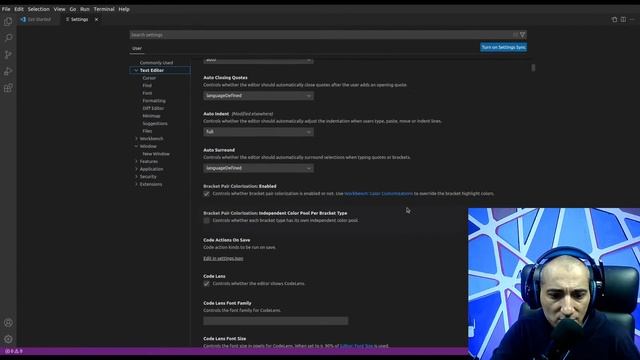Image resolution: width=640 pixels, height=360 pixels.
Task: Open the Help menu
Action: (124, 9)
